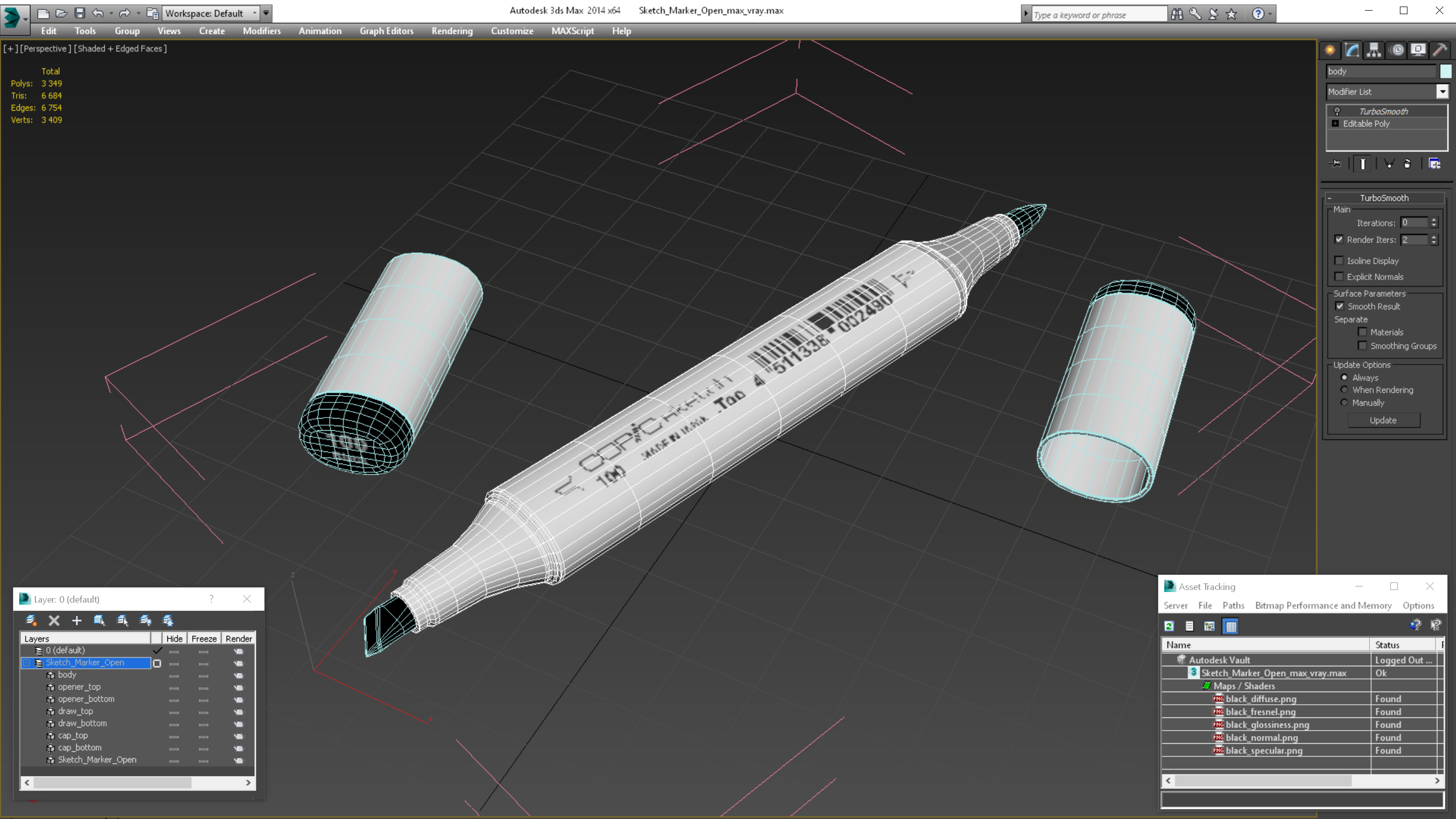Click the Undo arrow icon
The height and width of the screenshot is (819, 1456).
98,13
